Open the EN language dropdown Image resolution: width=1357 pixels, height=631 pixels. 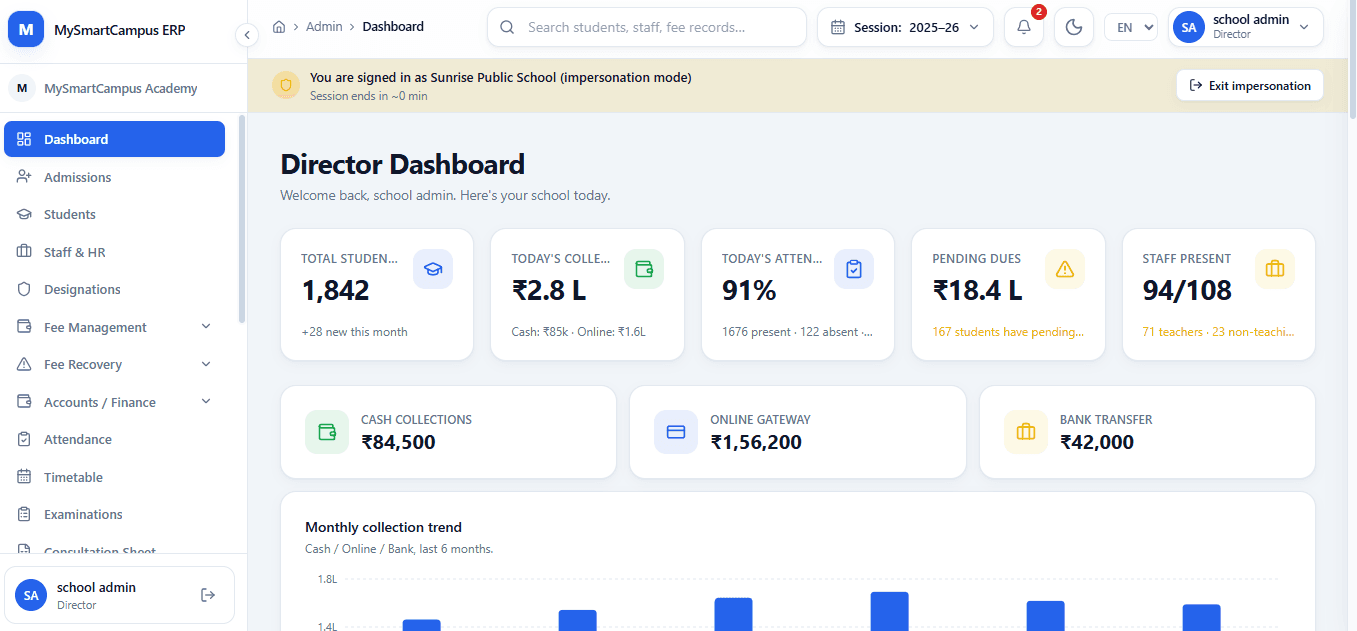(1131, 28)
